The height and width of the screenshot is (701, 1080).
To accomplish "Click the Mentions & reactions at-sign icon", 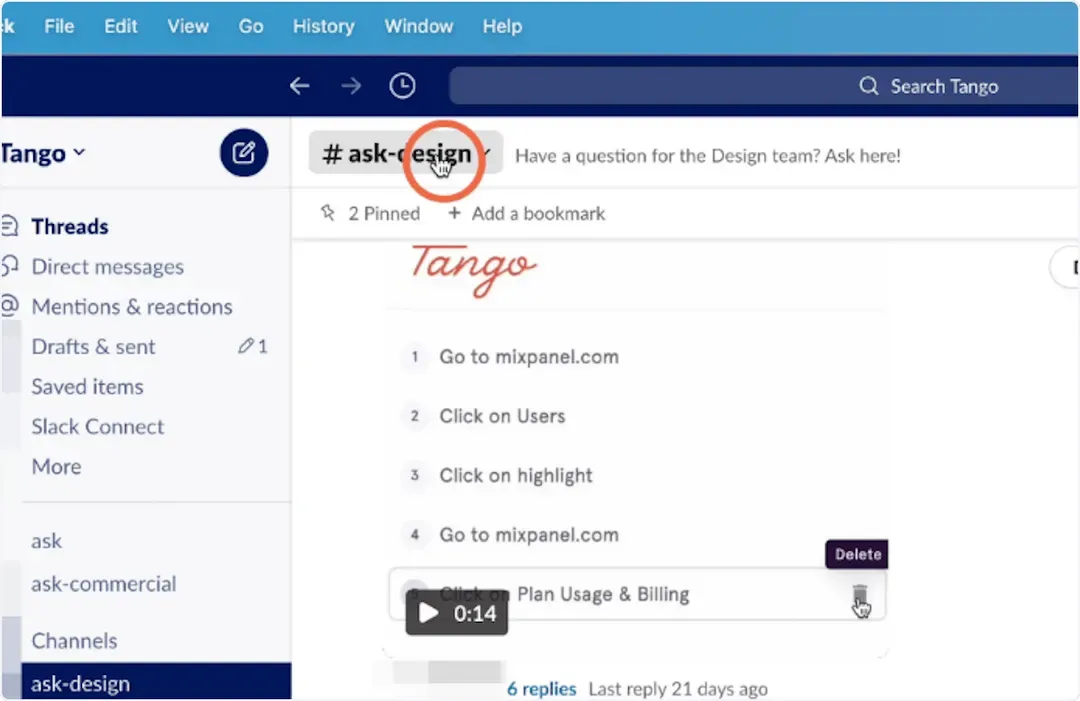I will [x=9, y=306].
